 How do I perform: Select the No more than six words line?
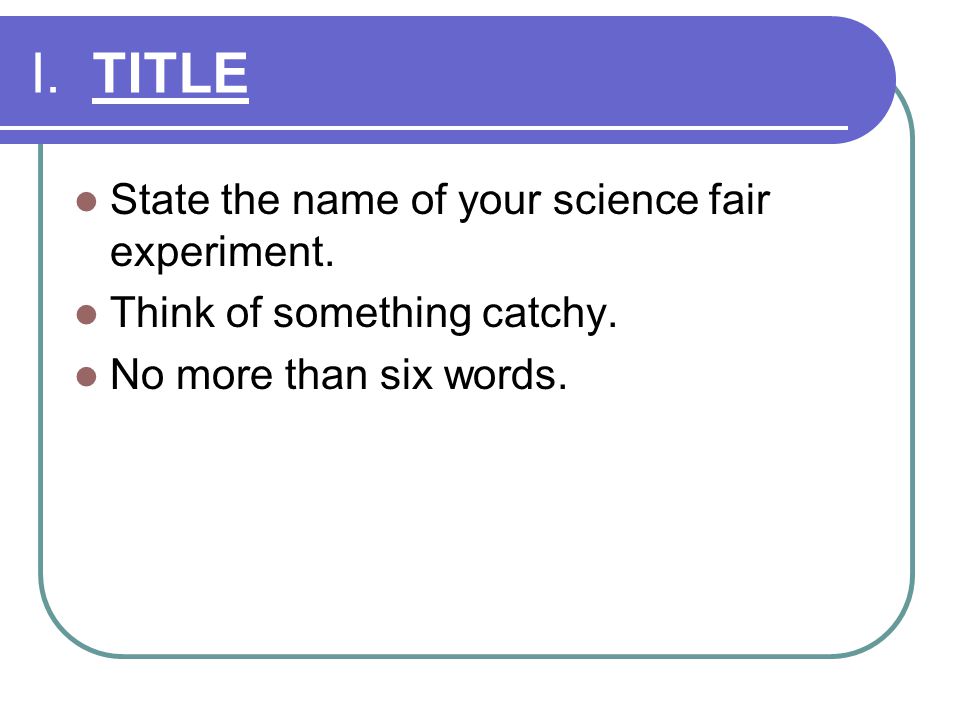(339, 374)
